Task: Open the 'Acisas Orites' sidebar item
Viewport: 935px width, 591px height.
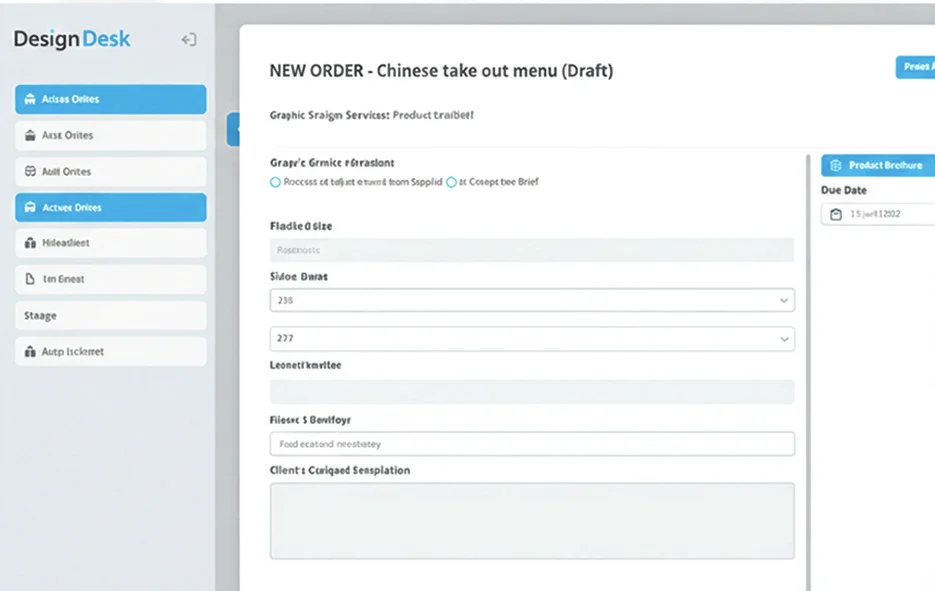Action: (111, 99)
